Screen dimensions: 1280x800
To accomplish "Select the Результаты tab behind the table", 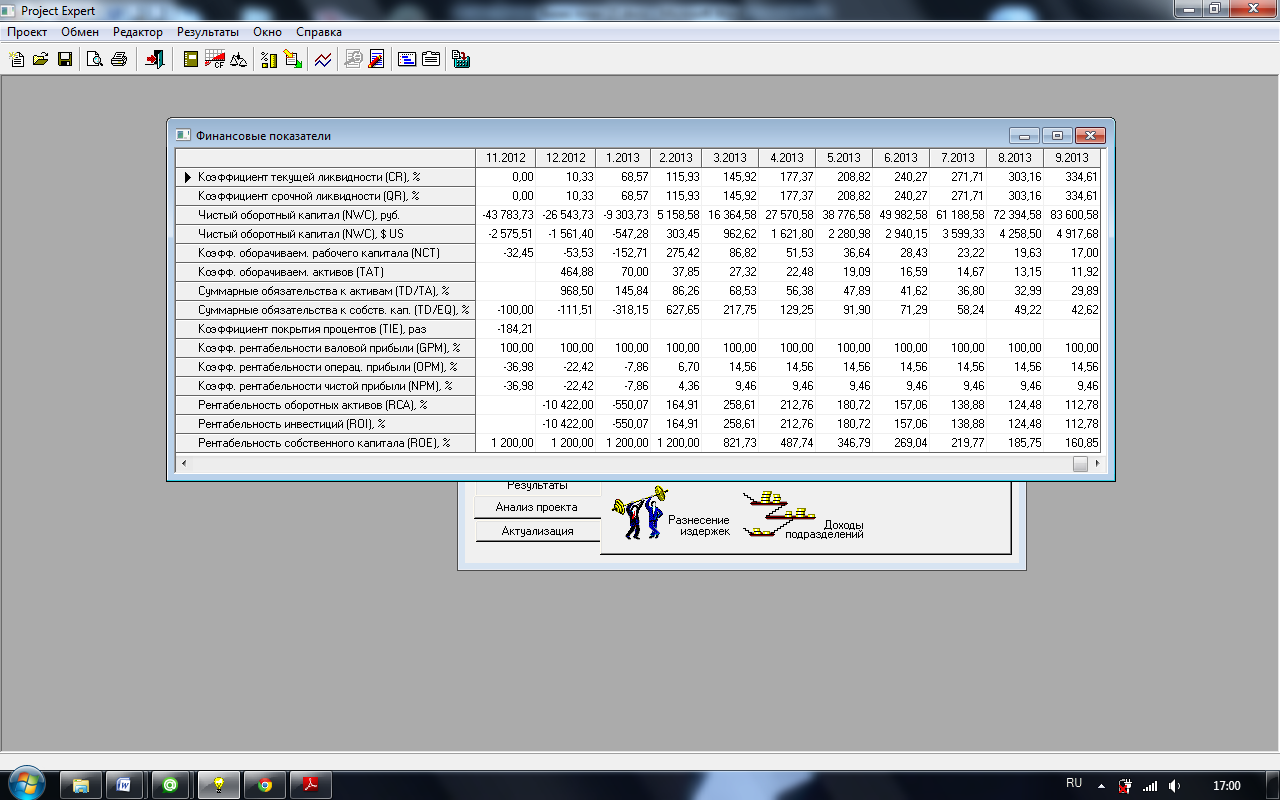I will 537,488.
